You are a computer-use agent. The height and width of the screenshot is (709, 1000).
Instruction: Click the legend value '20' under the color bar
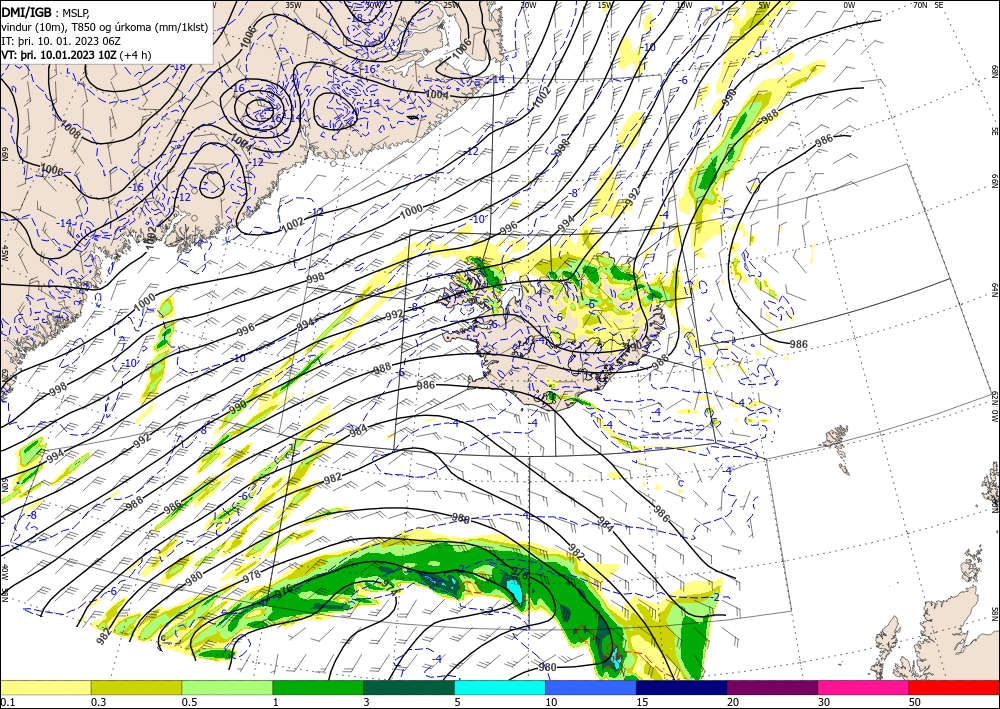733,702
